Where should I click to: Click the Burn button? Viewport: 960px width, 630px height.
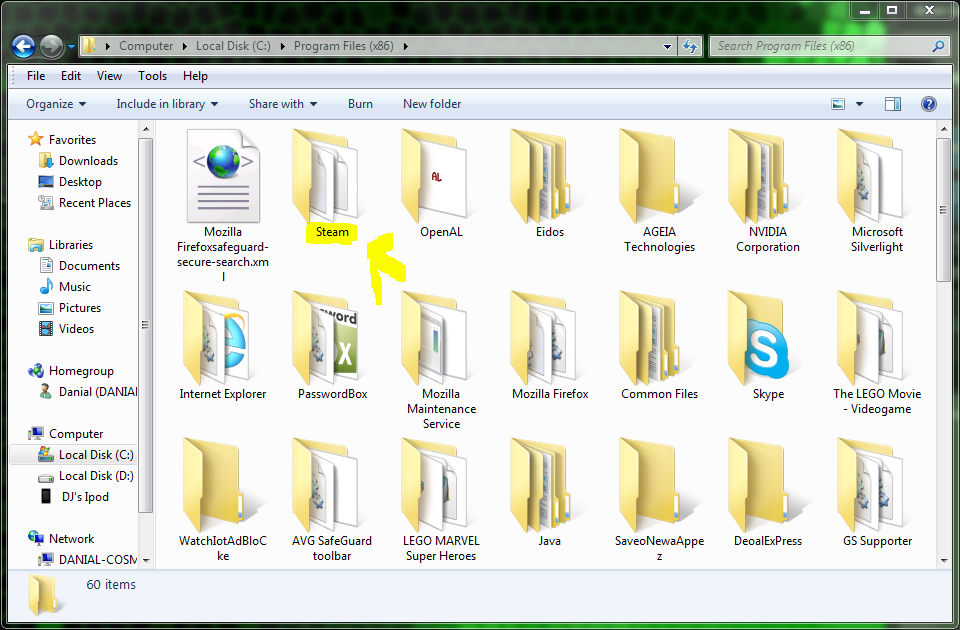click(360, 104)
